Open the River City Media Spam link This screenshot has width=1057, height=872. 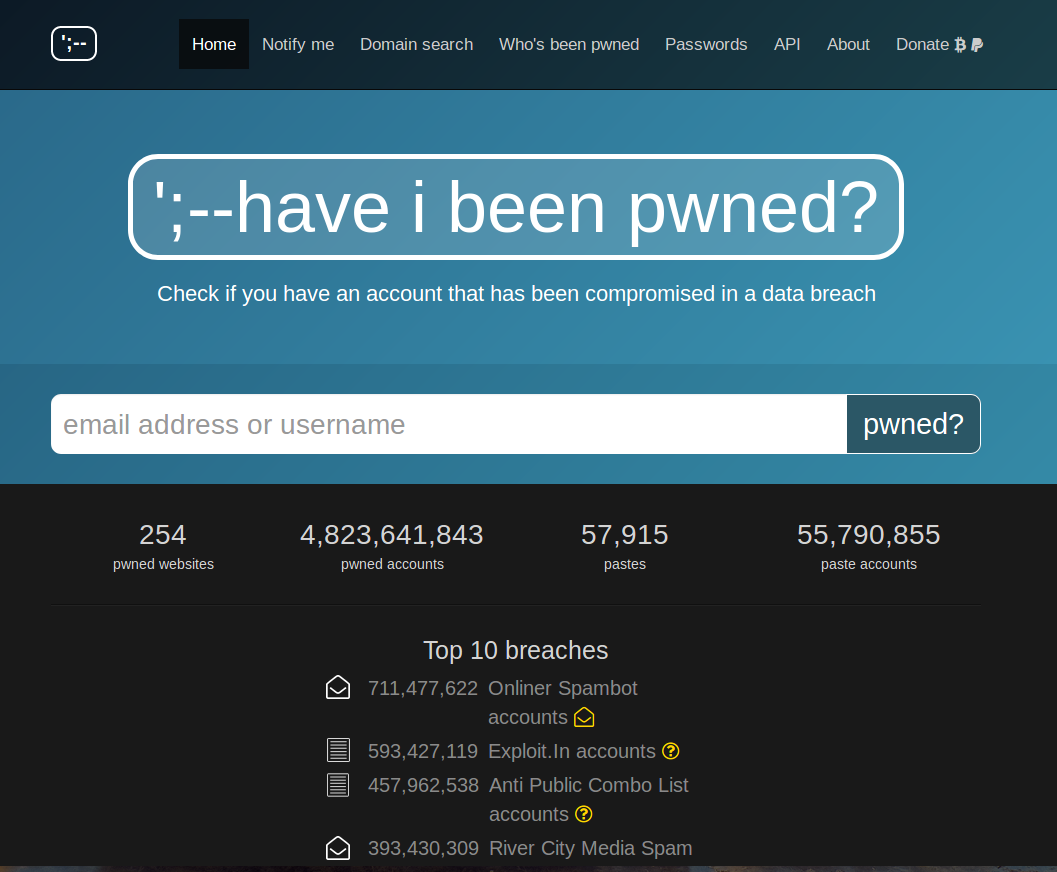click(x=591, y=848)
